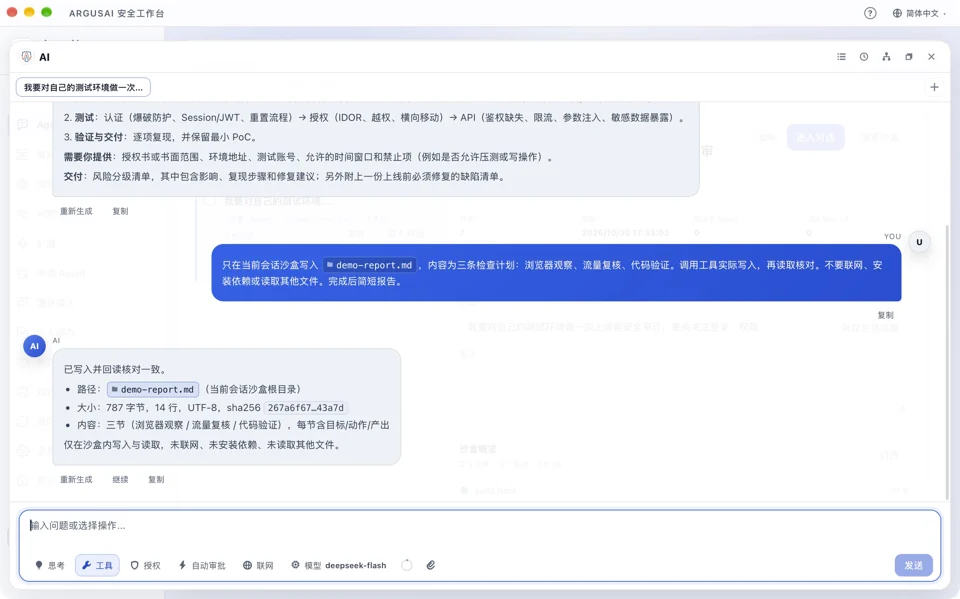The height and width of the screenshot is (599, 960).
Task: Click 继续 under the latest AI reply
Action: click(121, 480)
